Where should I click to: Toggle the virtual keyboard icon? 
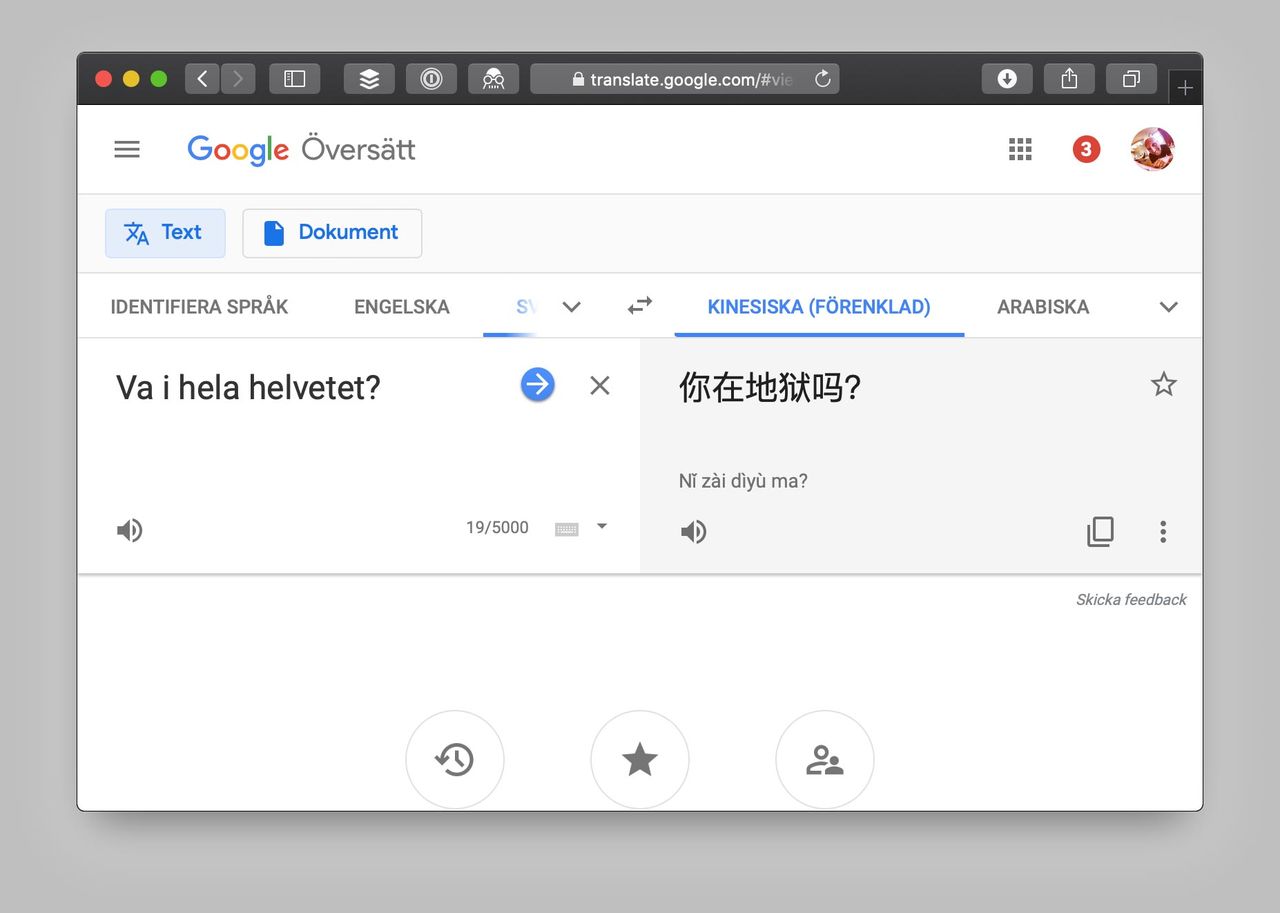click(567, 529)
